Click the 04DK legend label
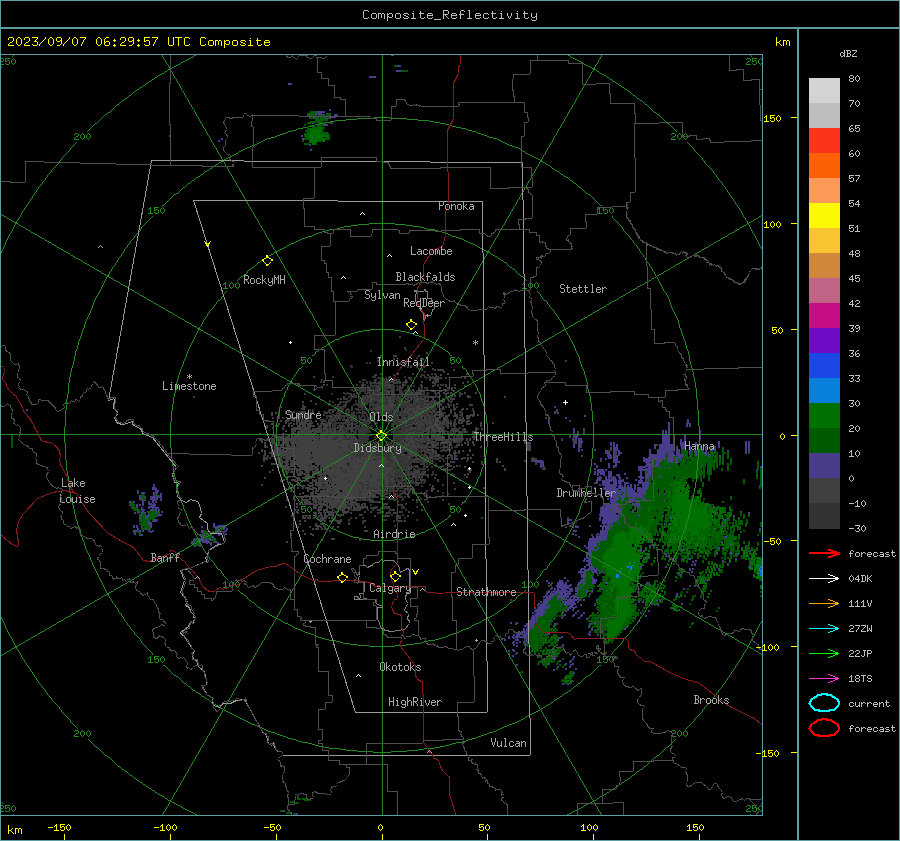The image size is (900, 841). (x=860, y=579)
